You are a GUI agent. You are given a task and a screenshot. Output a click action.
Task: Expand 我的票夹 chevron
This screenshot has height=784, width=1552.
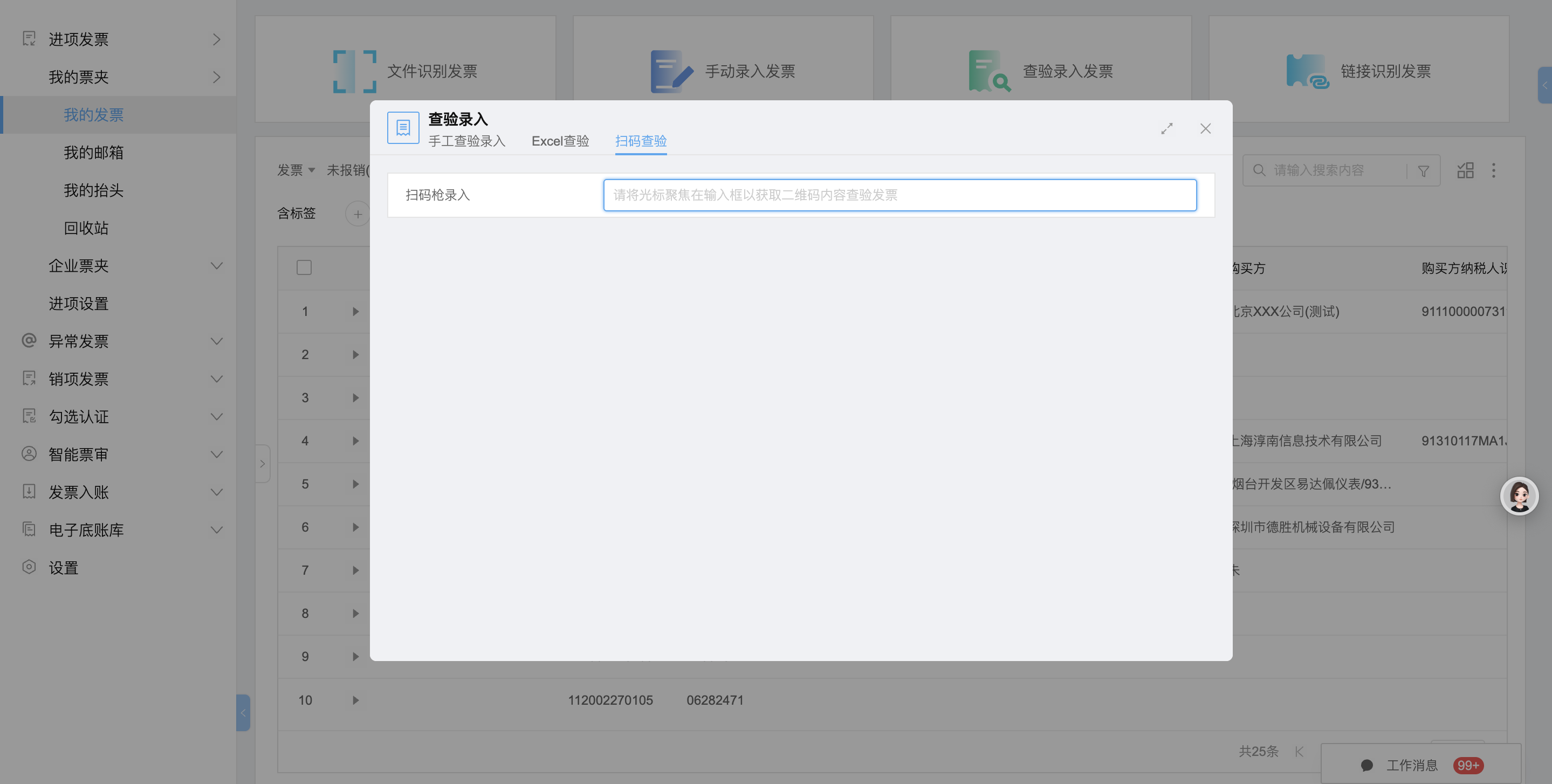[x=217, y=77]
